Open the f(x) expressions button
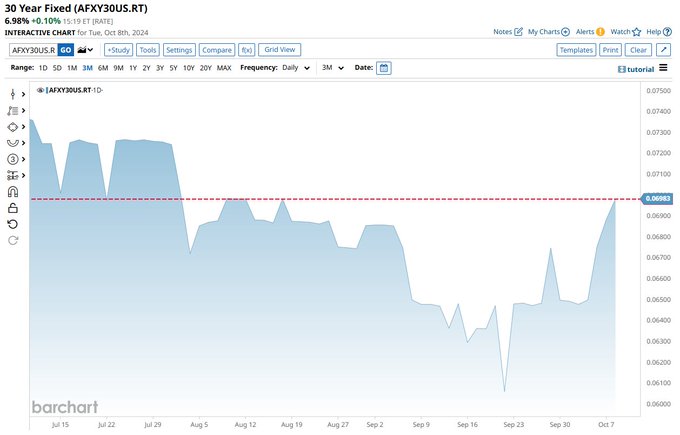This screenshot has width=680, height=435. pyautogui.click(x=247, y=50)
